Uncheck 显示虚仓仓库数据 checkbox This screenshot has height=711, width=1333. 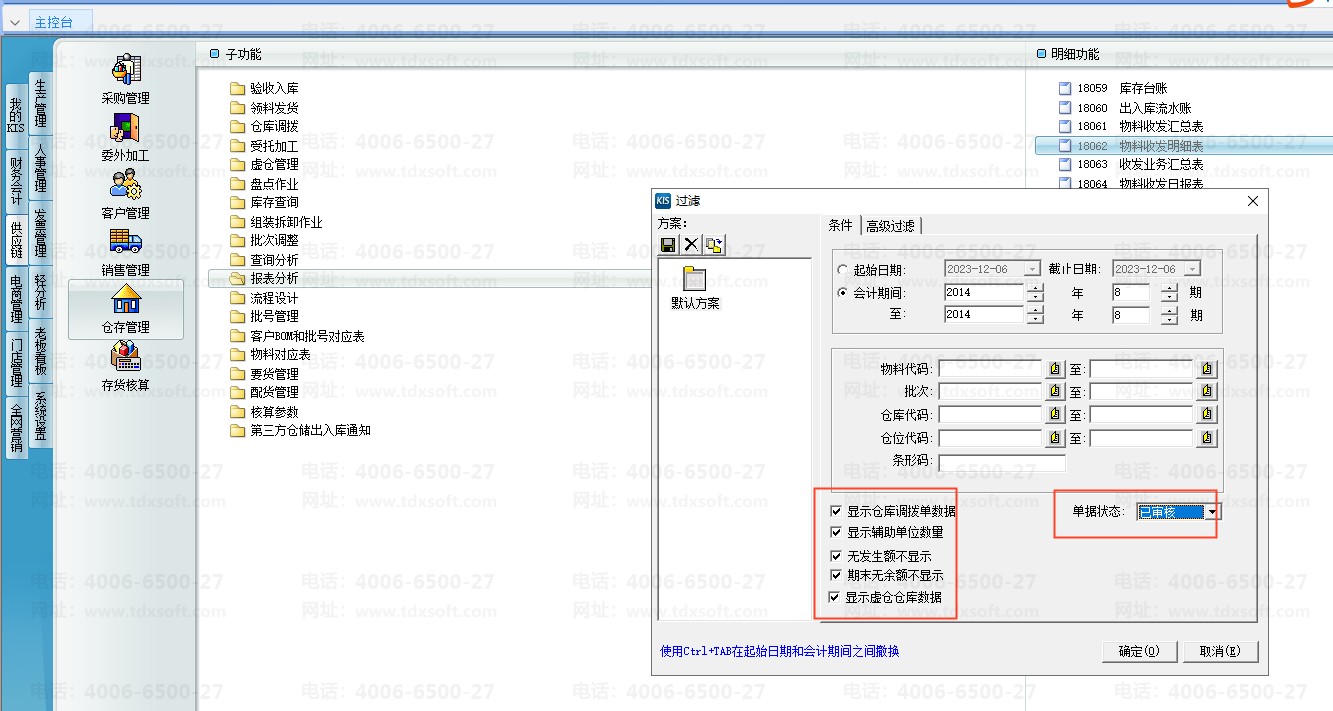[836, 598]
